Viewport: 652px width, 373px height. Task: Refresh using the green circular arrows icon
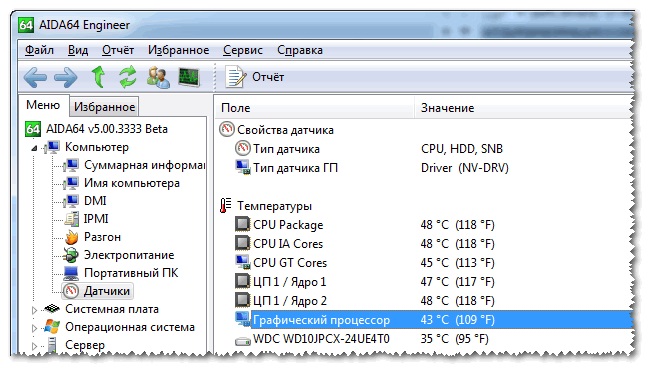[128, 77]
